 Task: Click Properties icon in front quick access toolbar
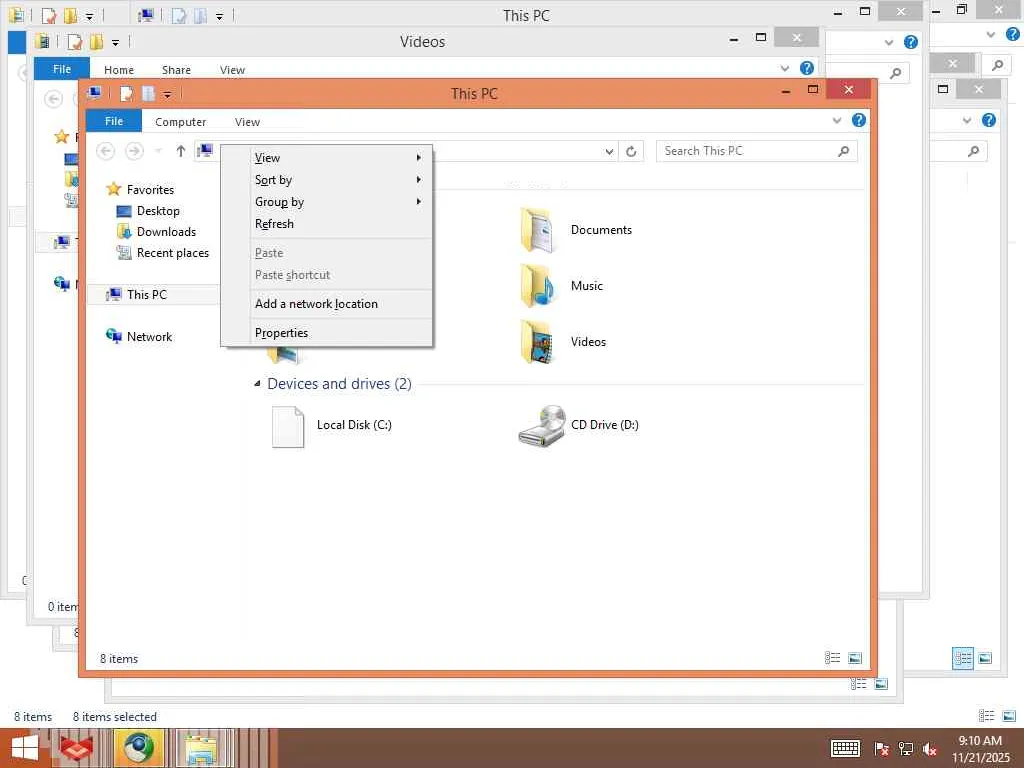pos(126,94)
